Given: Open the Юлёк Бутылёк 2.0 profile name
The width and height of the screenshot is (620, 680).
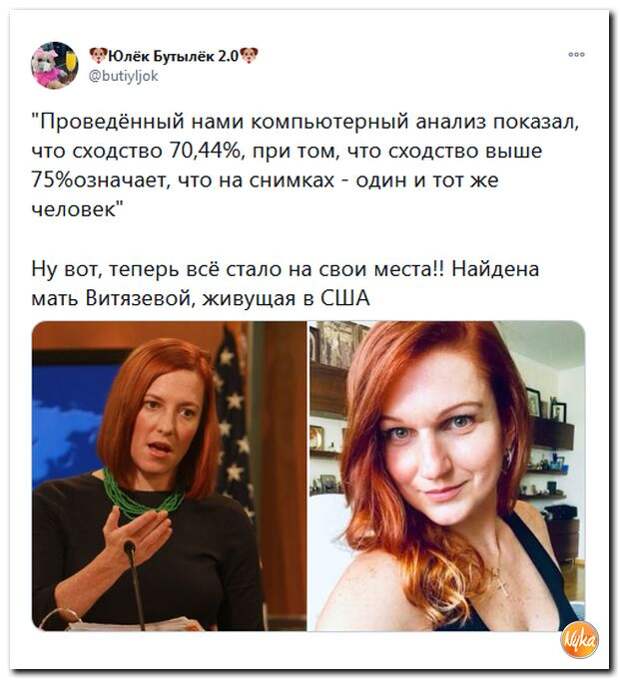Looking at the screenshot, I should (x=173, y=55).
